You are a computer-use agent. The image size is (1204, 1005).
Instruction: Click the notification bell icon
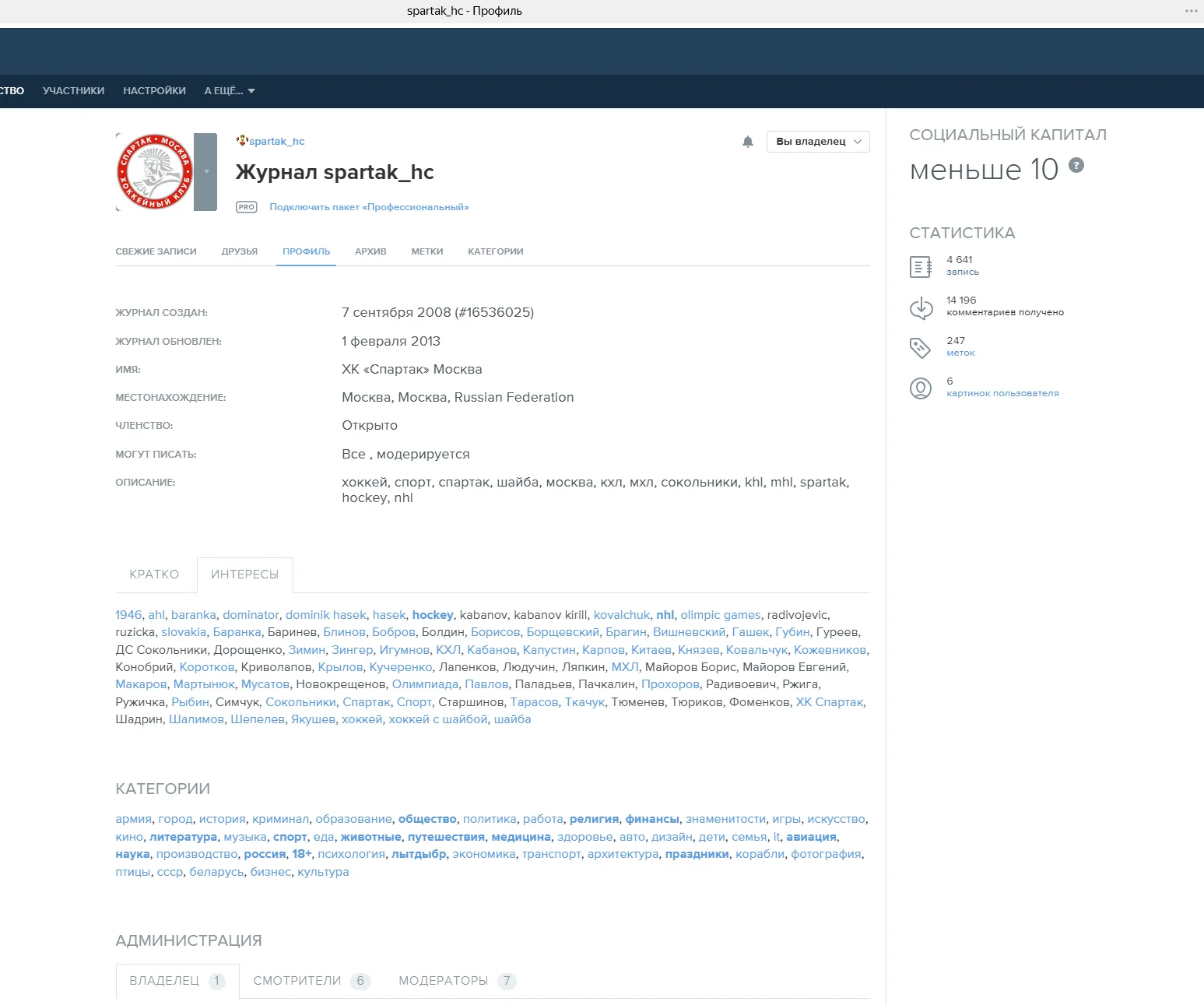[x=748, y=142]
